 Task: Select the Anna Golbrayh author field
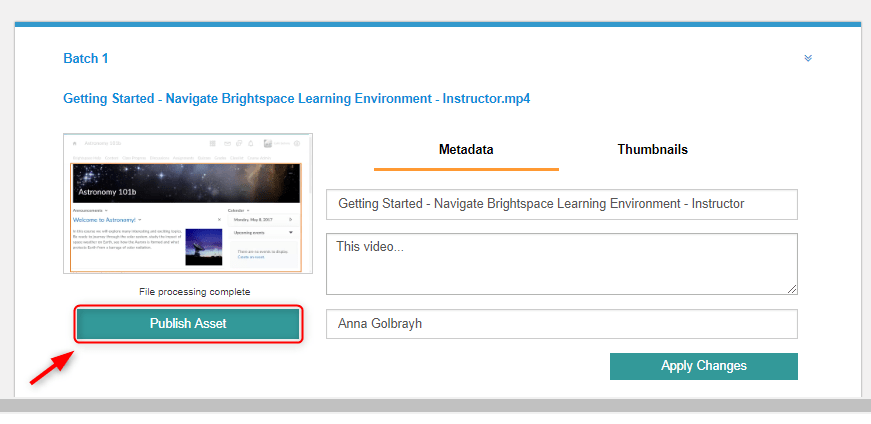(x=561, y=324)
